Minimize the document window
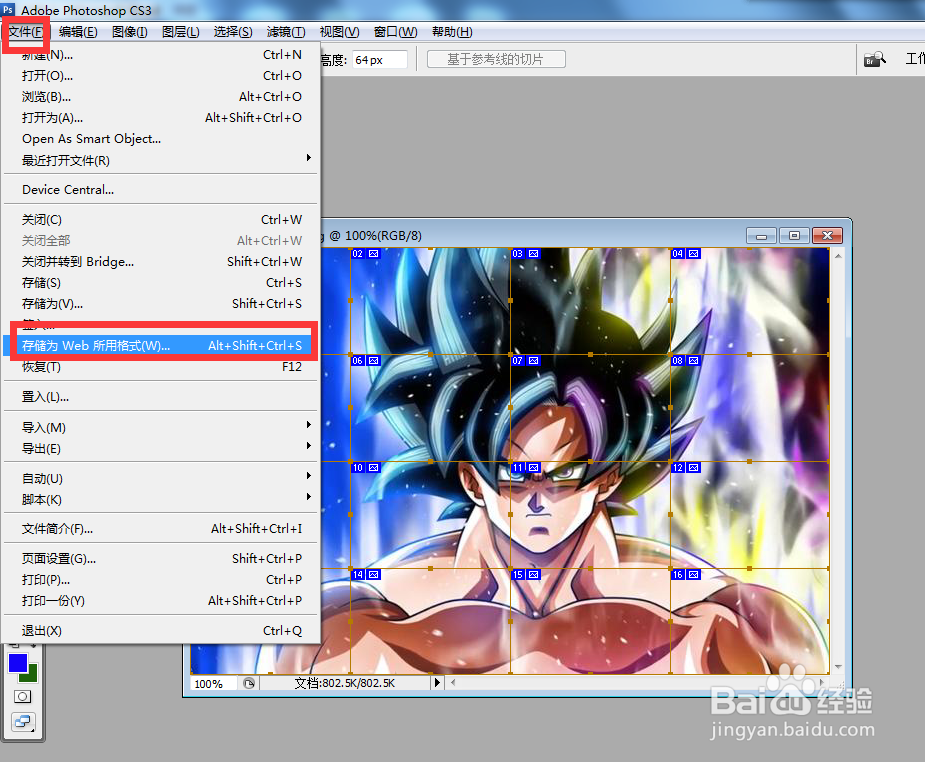 click(762, 236)
